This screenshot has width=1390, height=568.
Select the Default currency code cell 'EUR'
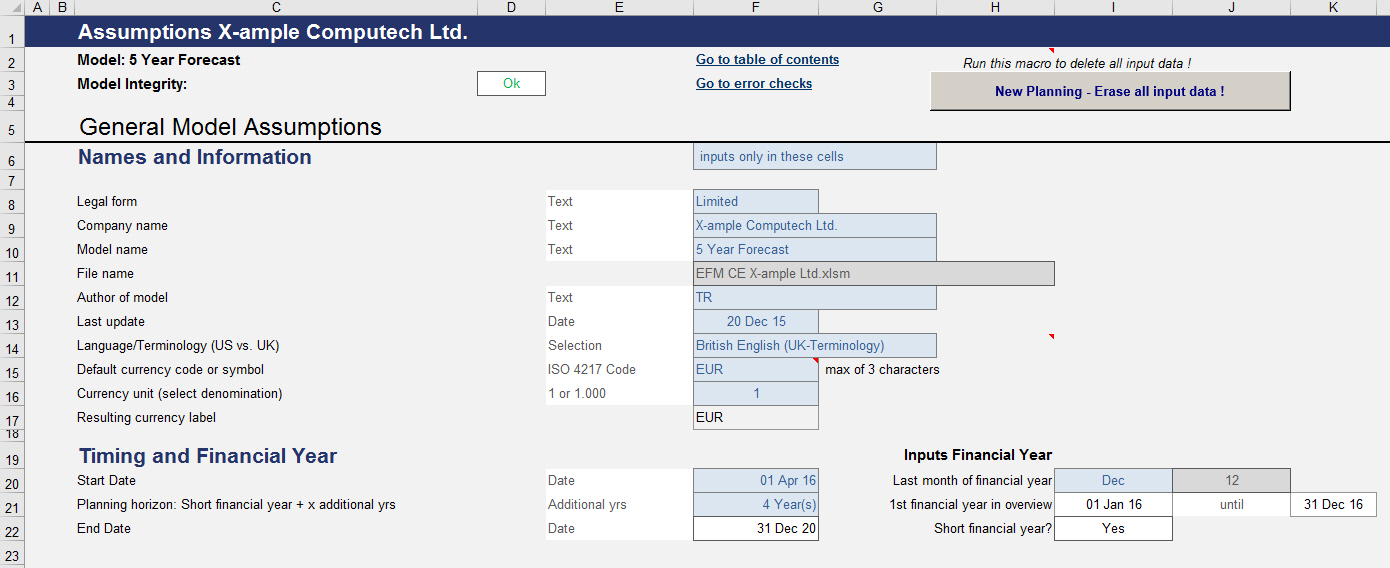(755, 370)
